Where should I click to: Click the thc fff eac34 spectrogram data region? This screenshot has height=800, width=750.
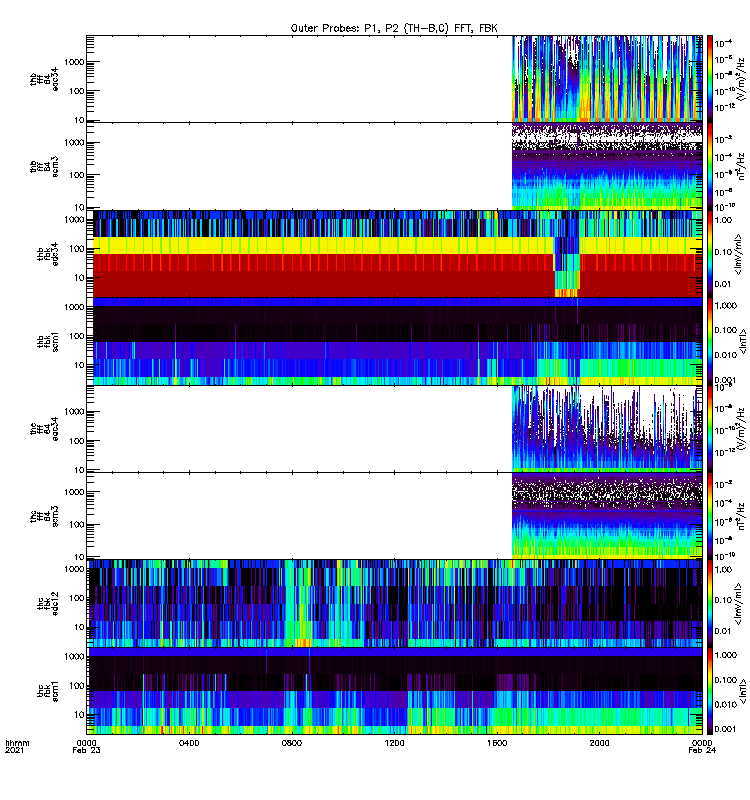tap(607, 429)
